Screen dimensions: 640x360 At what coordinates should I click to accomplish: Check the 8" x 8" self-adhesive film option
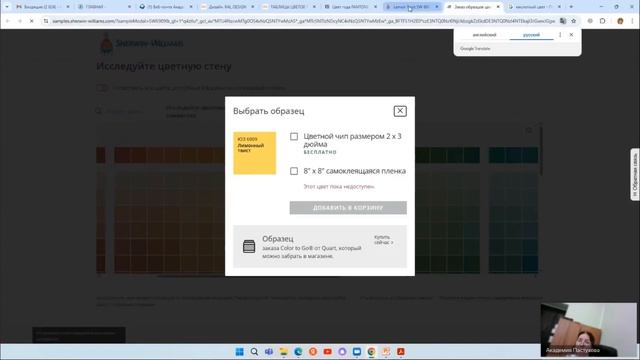pyautogui.click(x=294, y=171)
